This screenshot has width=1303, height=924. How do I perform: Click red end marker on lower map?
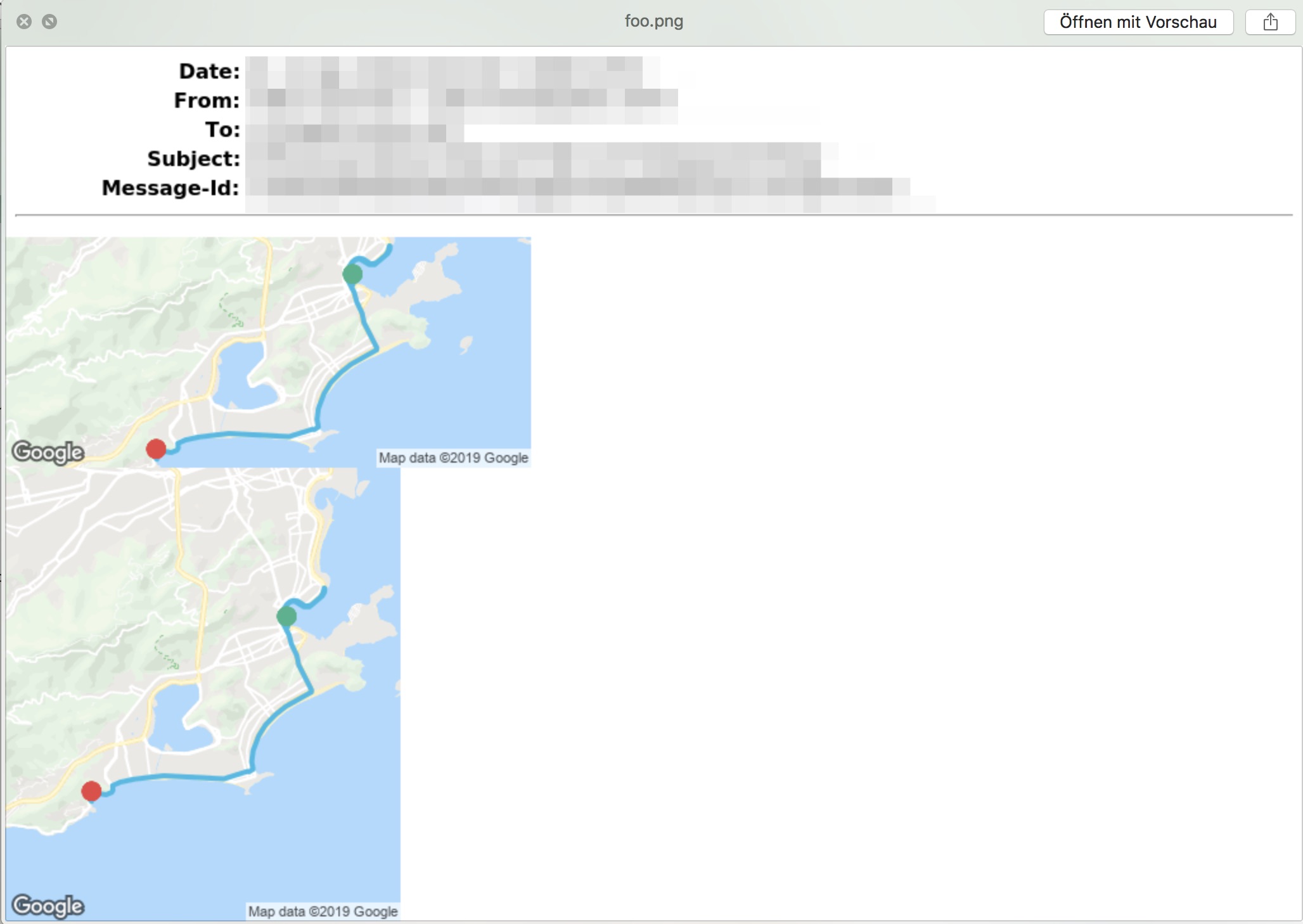pyautogui.click(x=91, y=791)
